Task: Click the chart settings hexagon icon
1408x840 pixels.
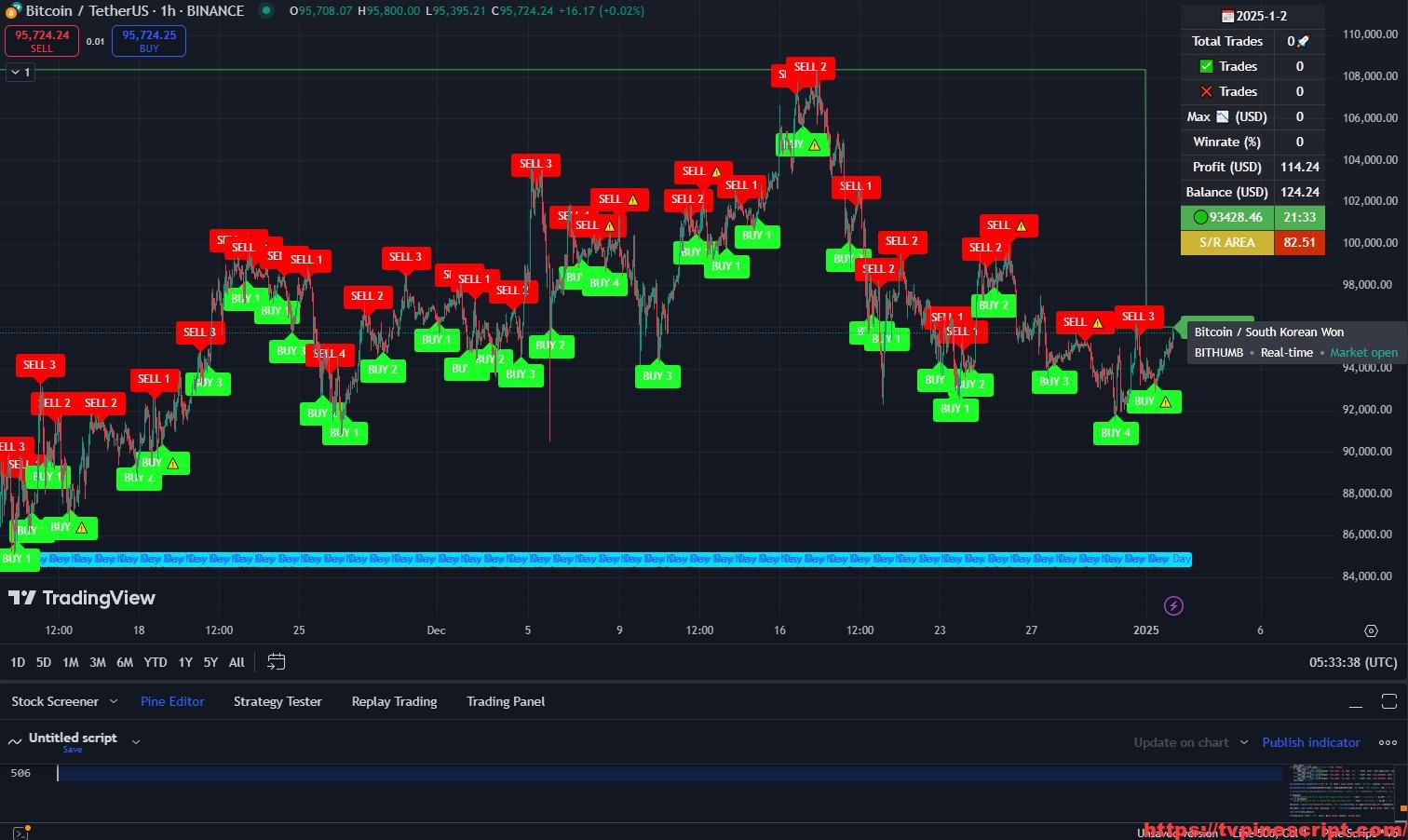Action: [1371, 630]
